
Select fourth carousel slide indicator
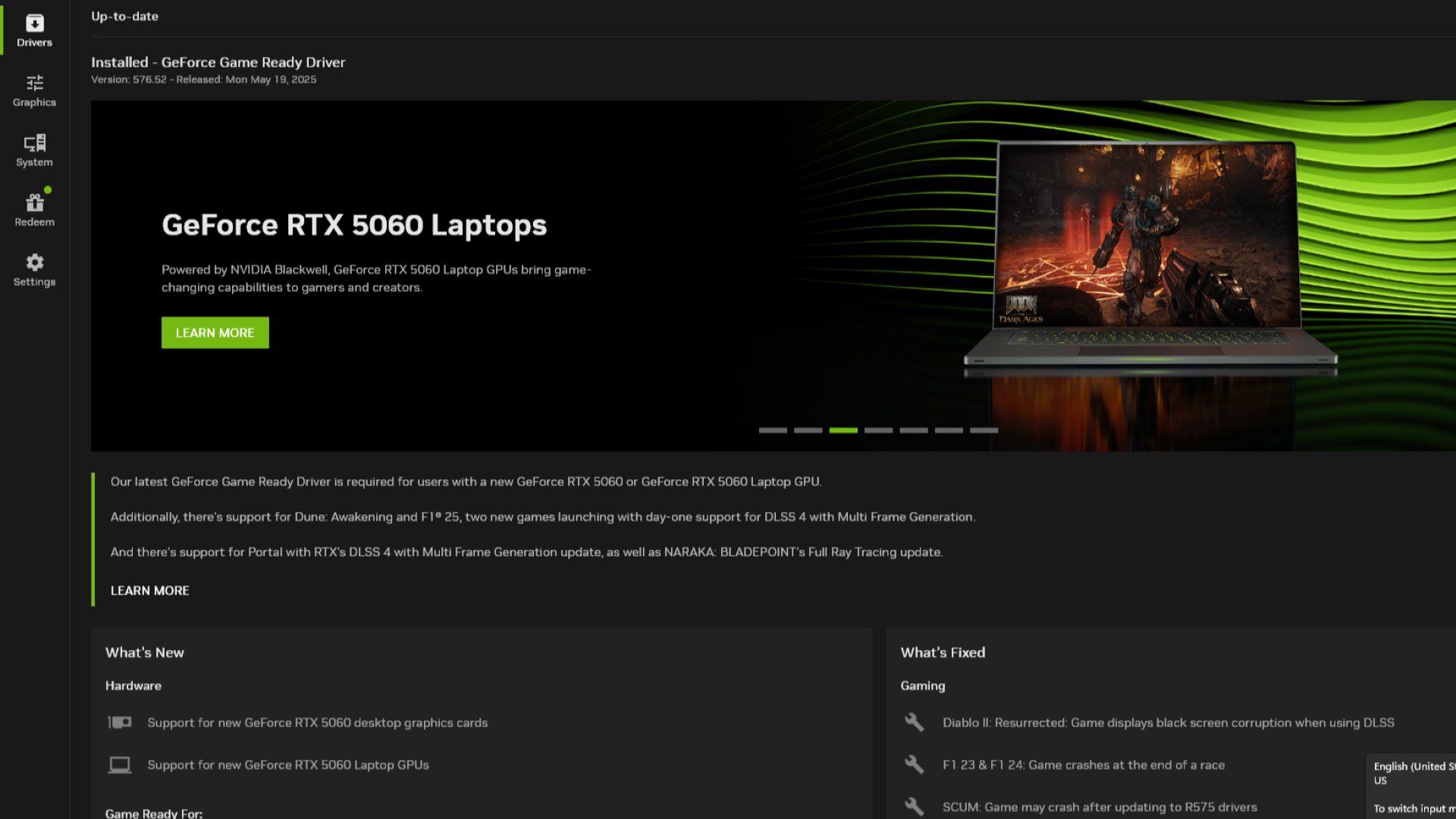click(878, 430)
